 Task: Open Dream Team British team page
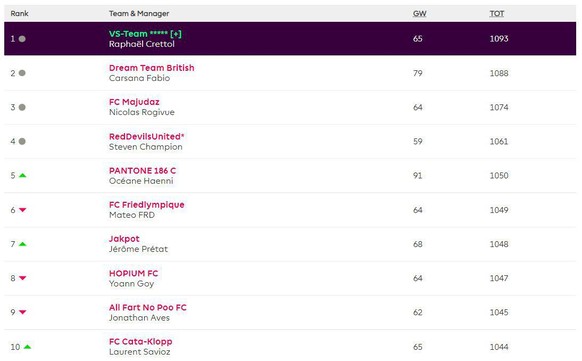(x=151, y=68)
